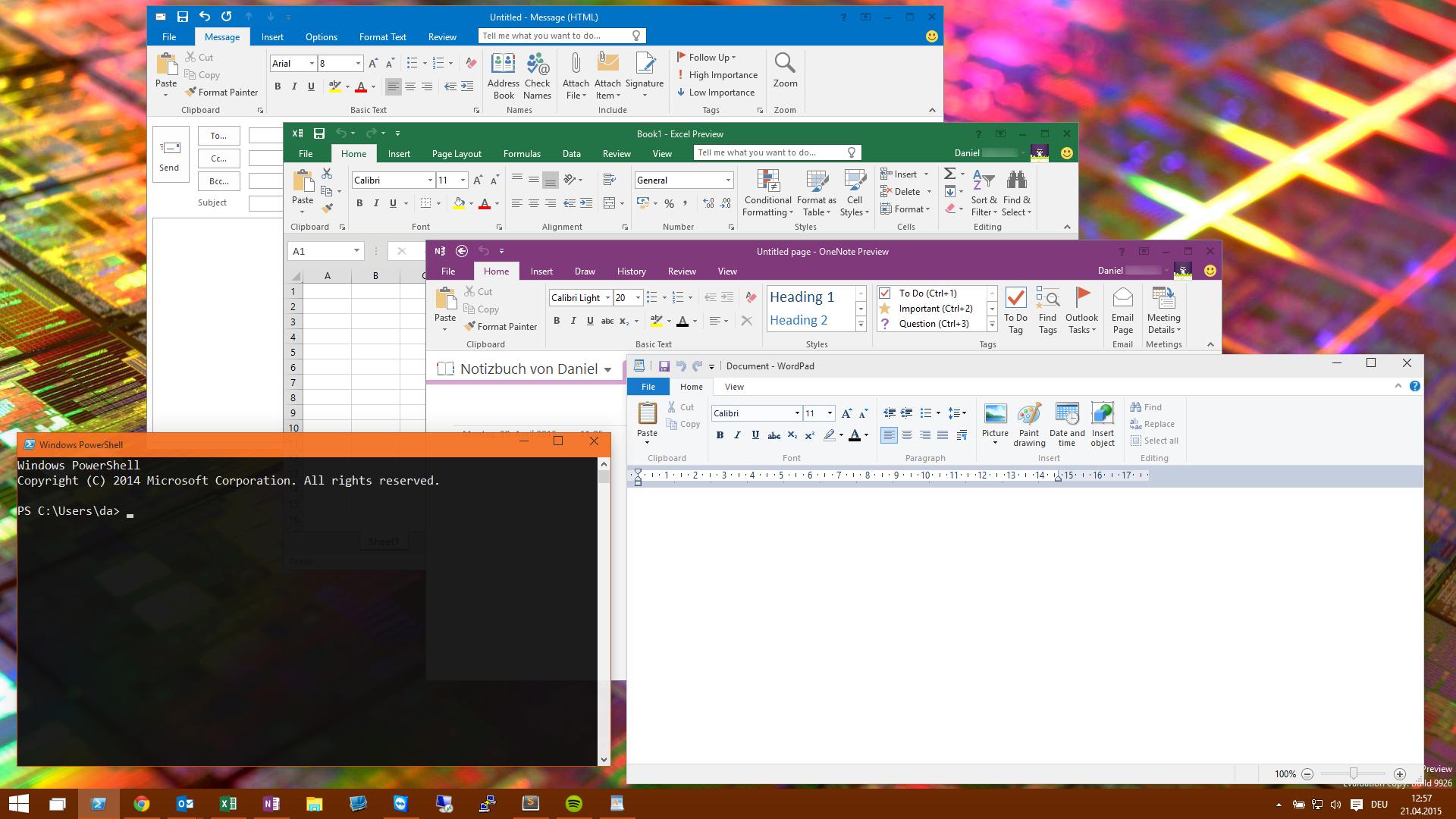Click Tell me box in Excel
Image resolution: width=1456 pixels, height=819 pixels.
[776, 152]
